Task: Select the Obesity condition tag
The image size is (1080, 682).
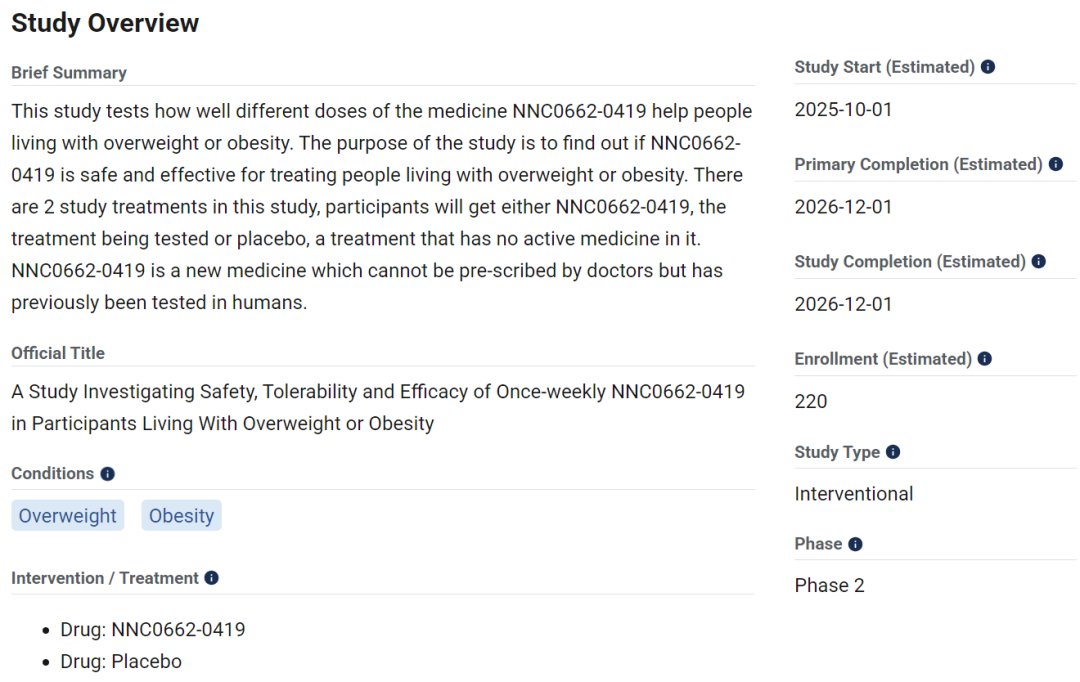Action: (x=181, y=515)
